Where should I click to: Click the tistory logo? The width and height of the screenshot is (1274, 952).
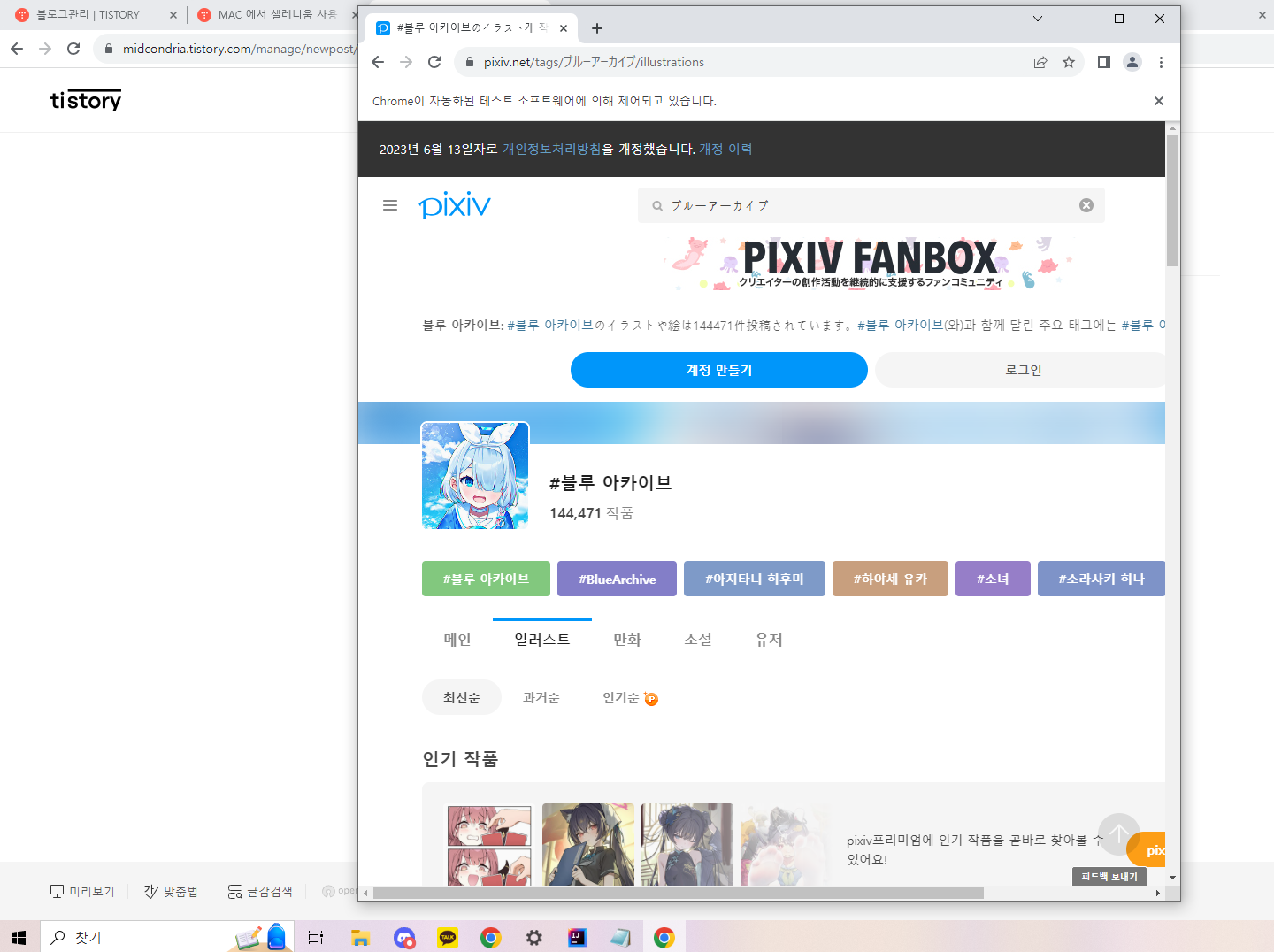86,100
